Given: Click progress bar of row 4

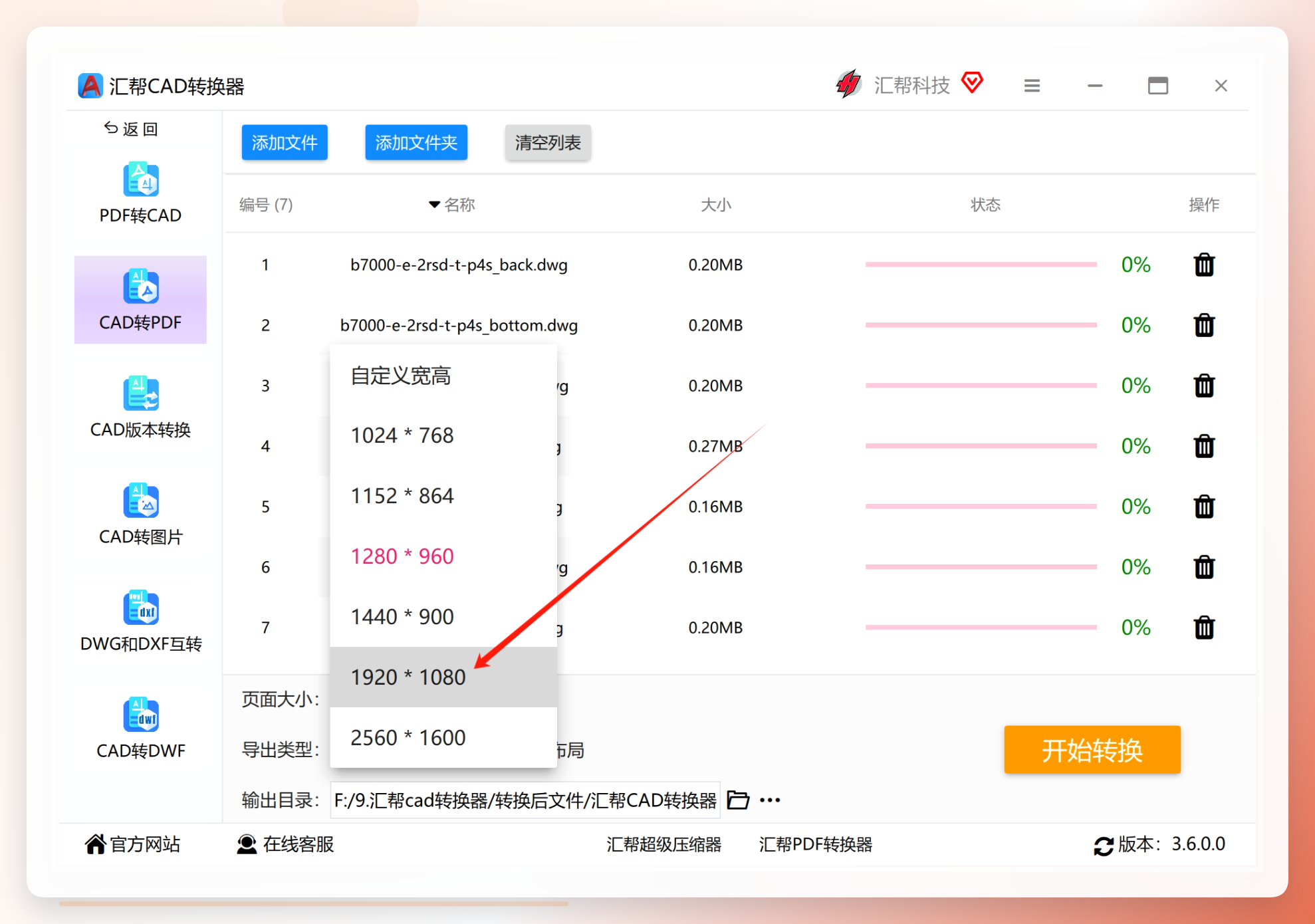Looking at the screenshot, I should pyautogui.click(x=981, y=446).
